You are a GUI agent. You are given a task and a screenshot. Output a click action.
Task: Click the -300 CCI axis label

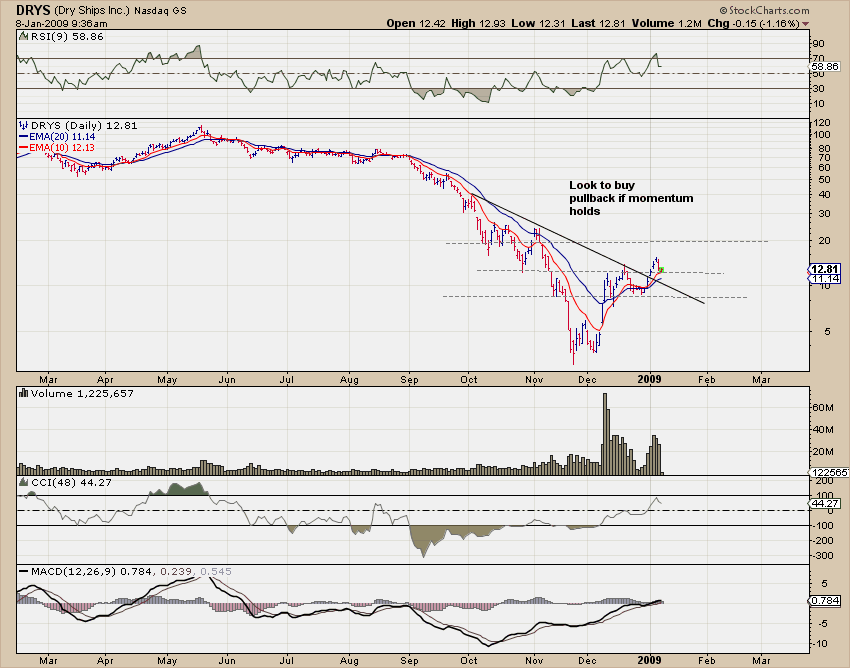coord(822,556)
